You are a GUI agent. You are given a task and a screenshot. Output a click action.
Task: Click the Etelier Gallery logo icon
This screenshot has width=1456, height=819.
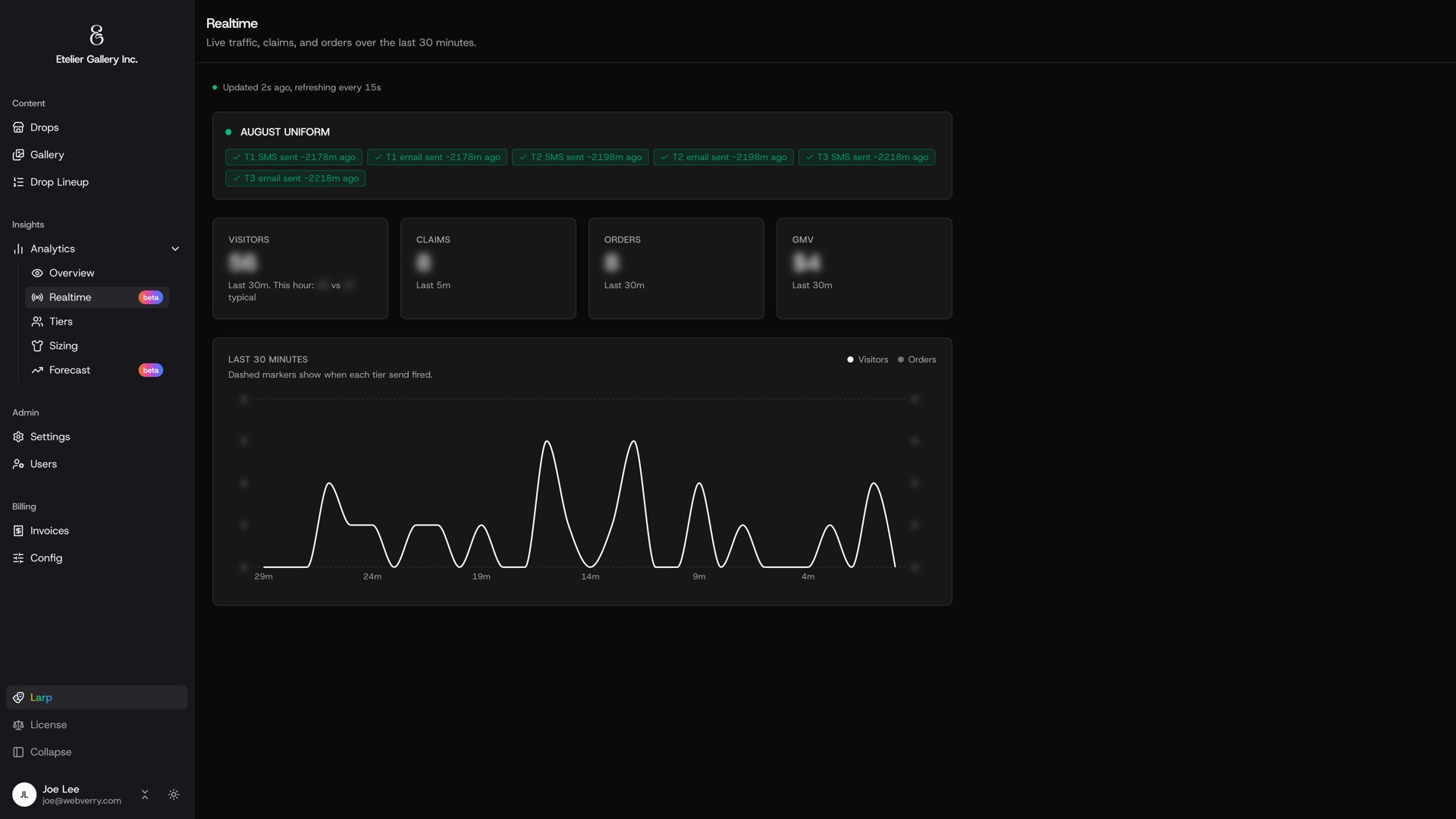tap(96, 35)
